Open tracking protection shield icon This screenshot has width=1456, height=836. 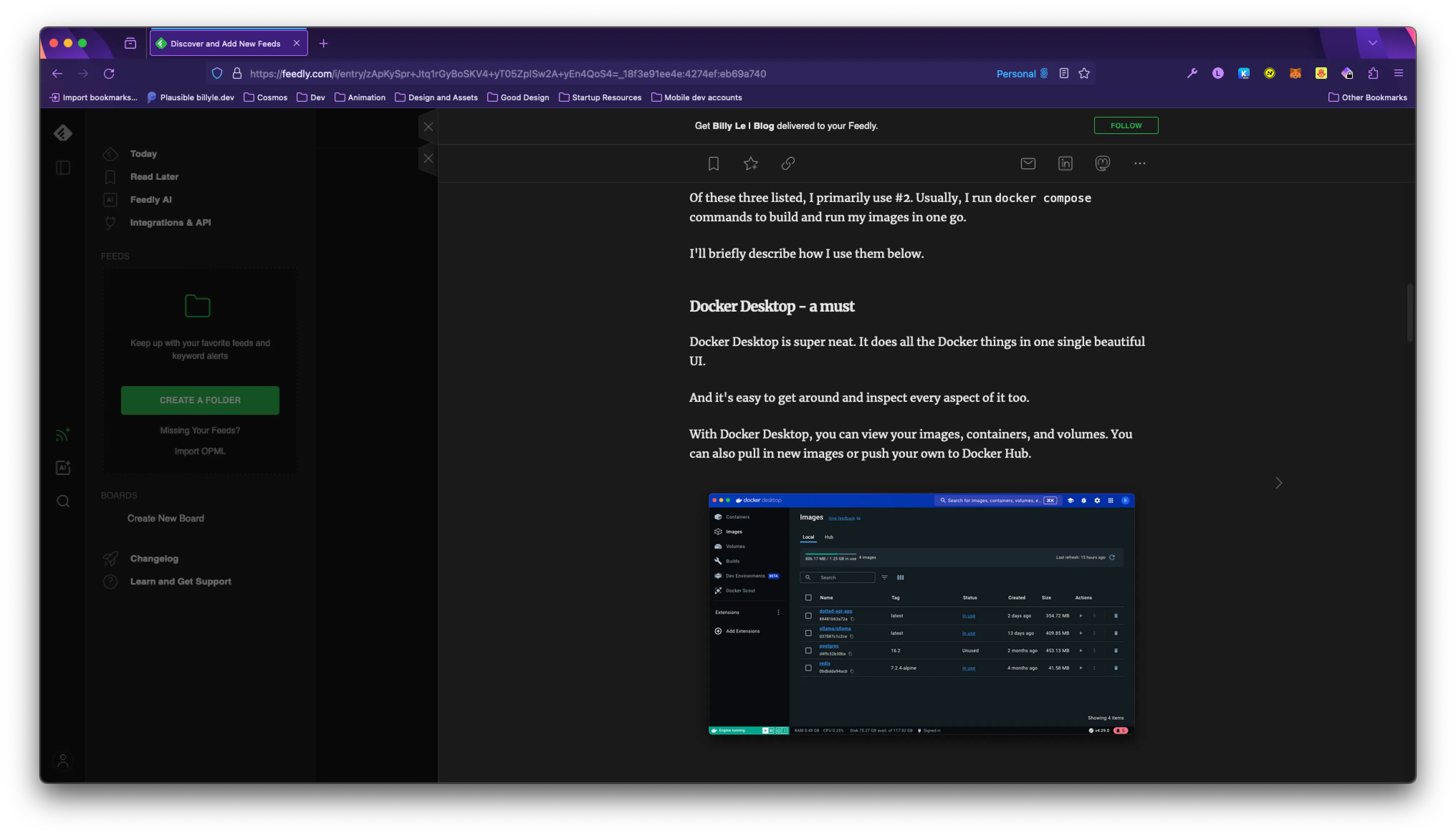217,73
